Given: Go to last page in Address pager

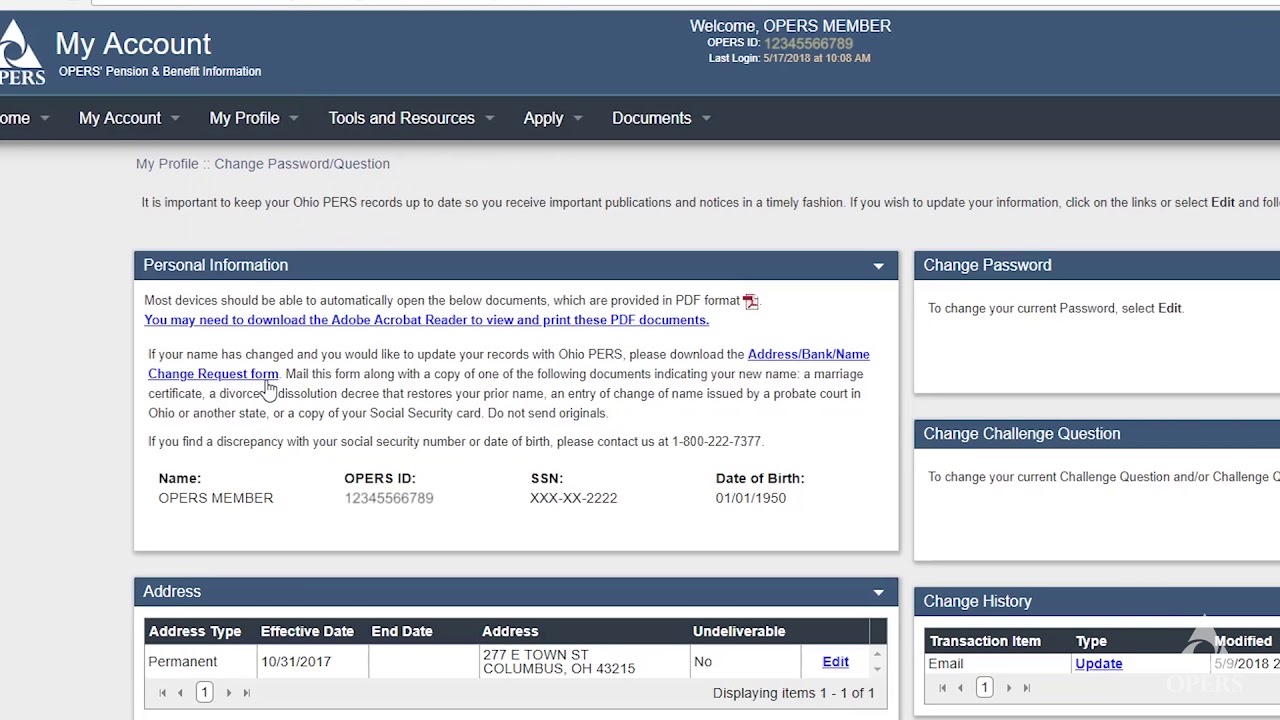Looking at the screenshot, I should coord(246,693).
